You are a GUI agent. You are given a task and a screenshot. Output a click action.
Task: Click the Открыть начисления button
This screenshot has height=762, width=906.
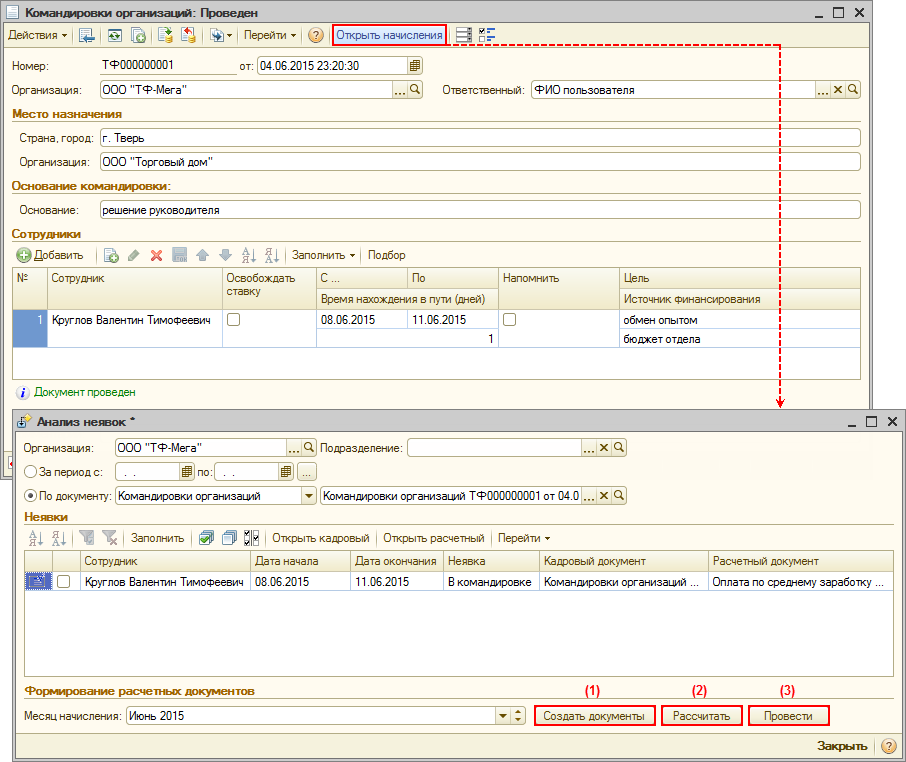click(x=389, y=35)
